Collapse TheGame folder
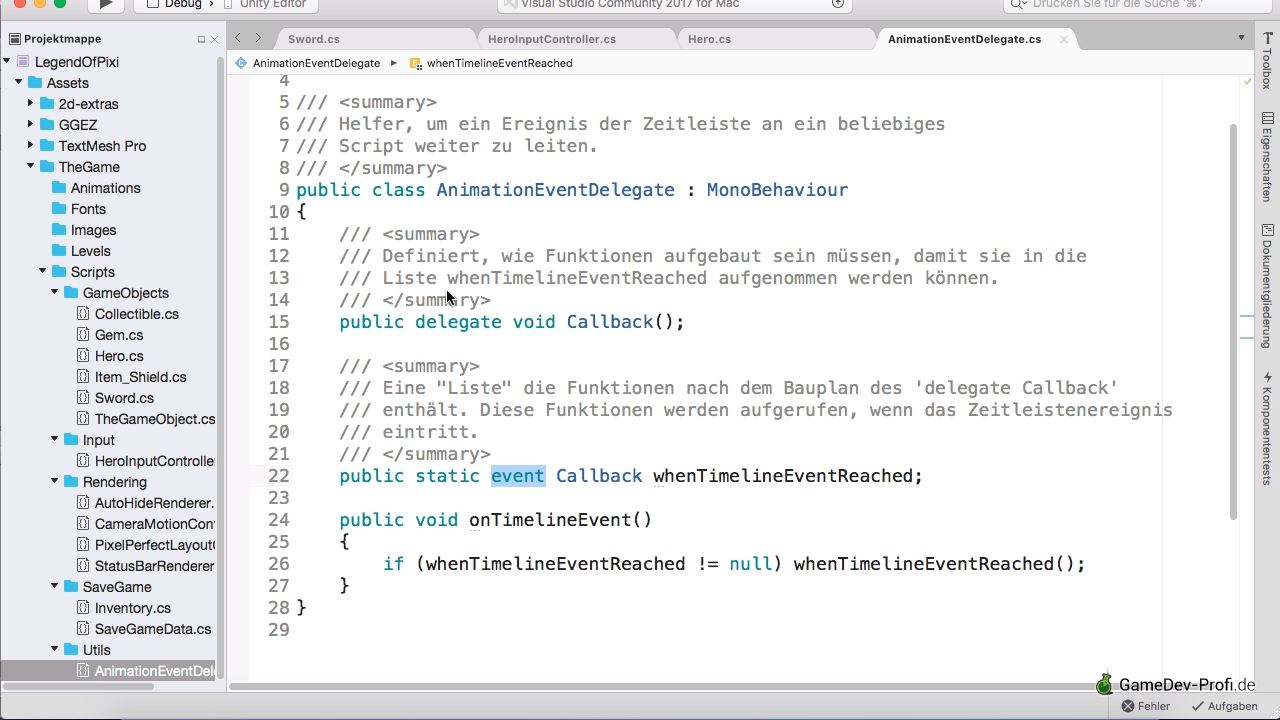 point(30,167)
